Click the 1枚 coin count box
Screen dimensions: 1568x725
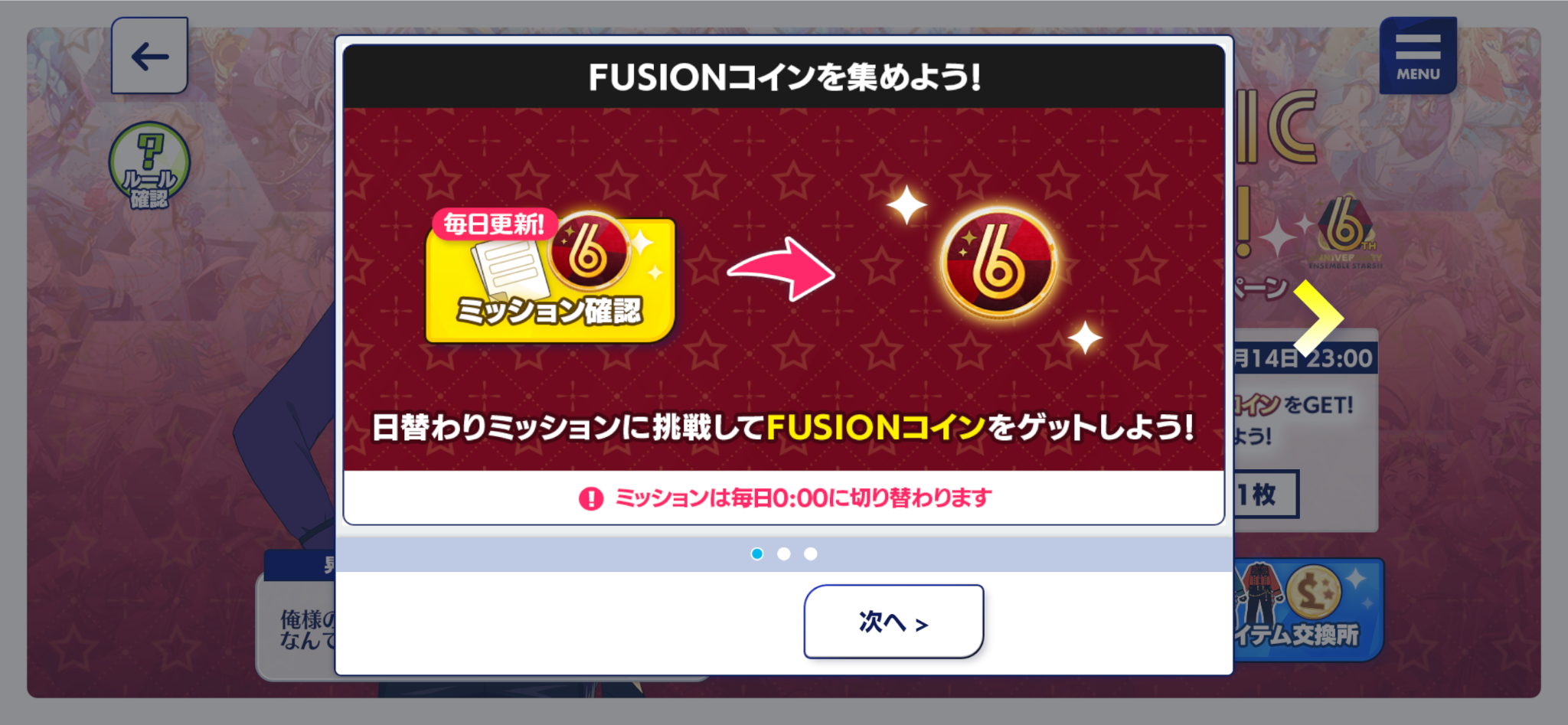(1266, 494)
